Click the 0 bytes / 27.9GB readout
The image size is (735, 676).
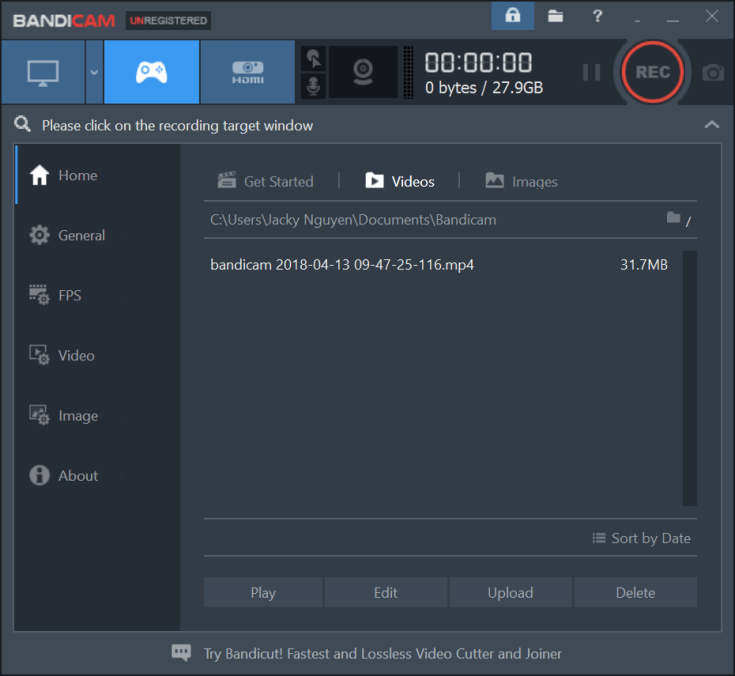click(x=484, y=88)
